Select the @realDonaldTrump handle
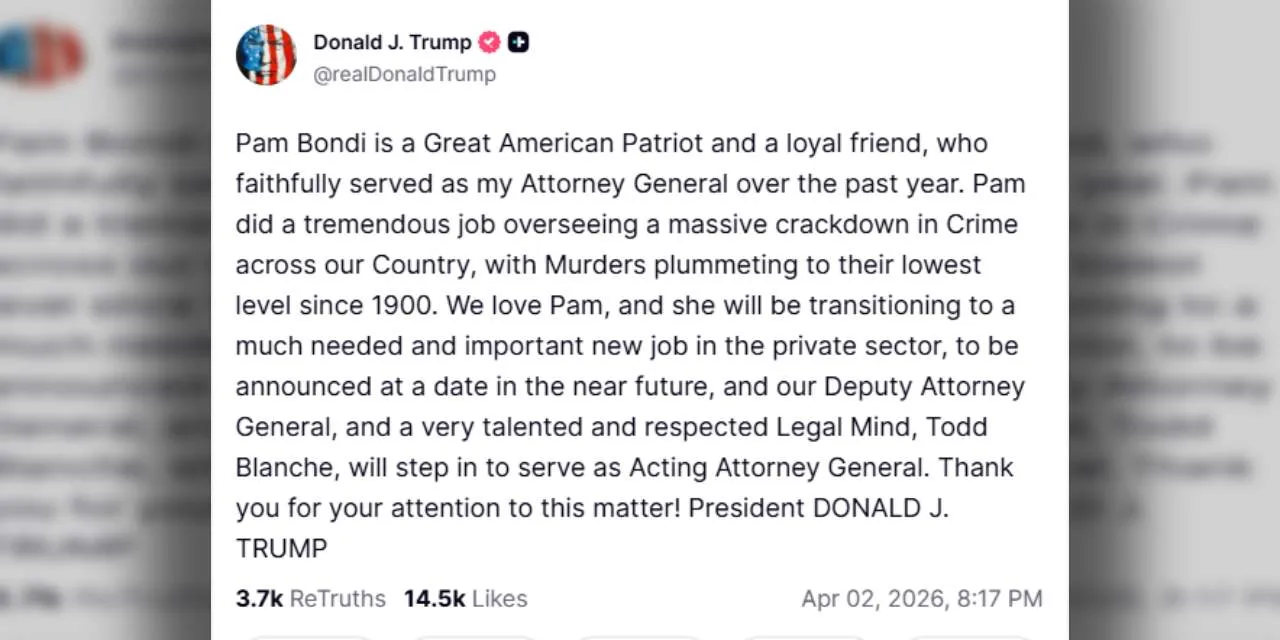 point(404,74)
